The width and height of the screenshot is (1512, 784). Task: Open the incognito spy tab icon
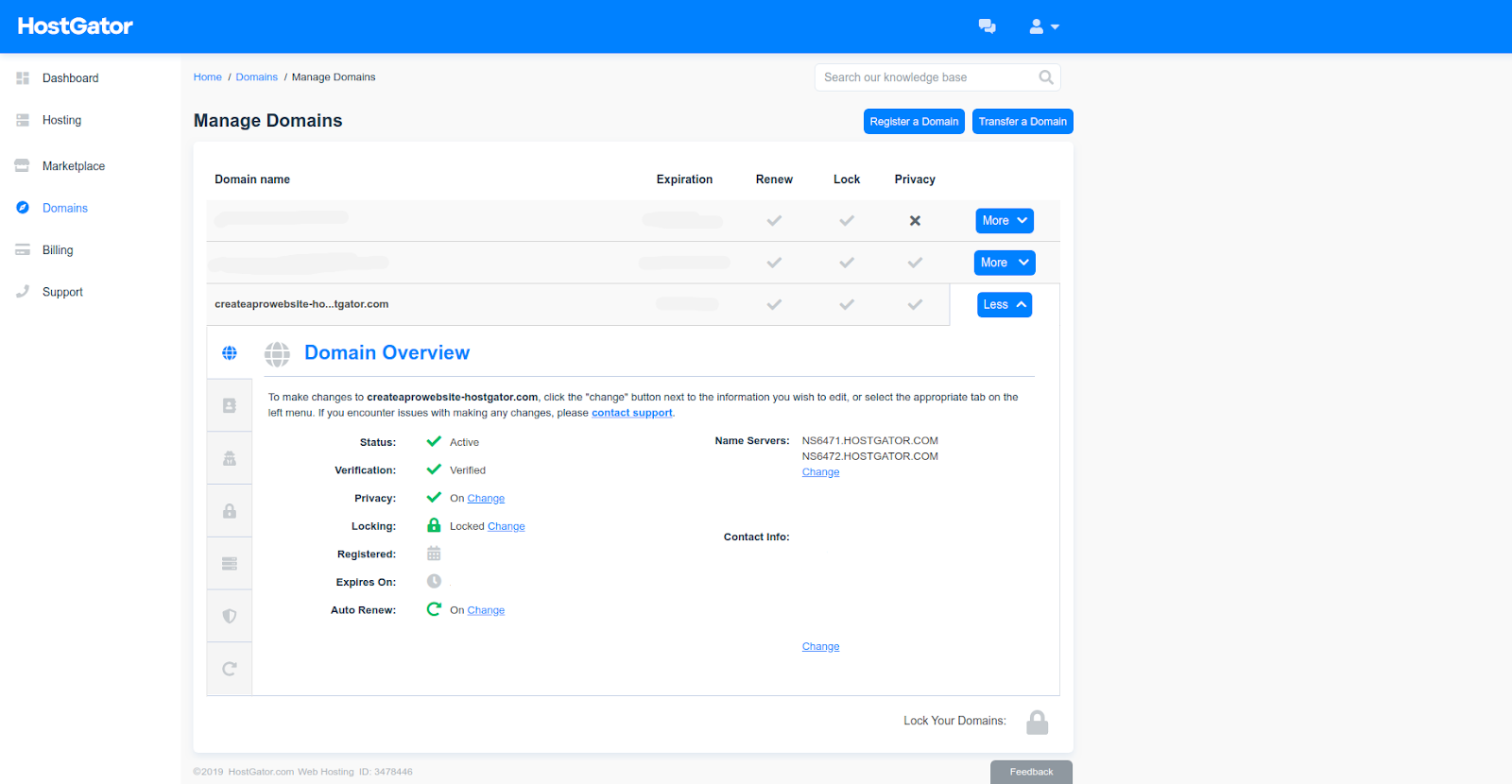click(230, 458)
